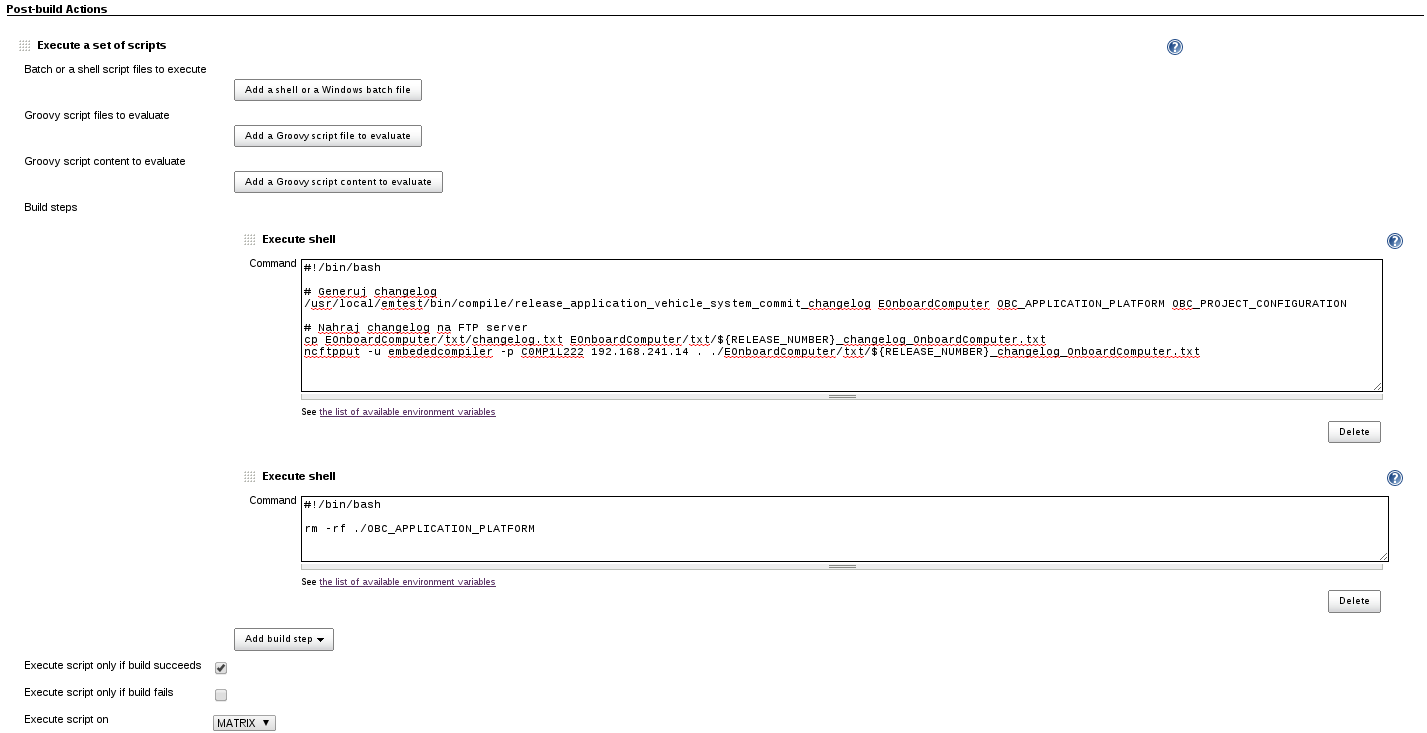The width and height of the screenshot is (1427, 733).
Task: Open help for the second Execute shell step
Action: (x=1394, y=477)
